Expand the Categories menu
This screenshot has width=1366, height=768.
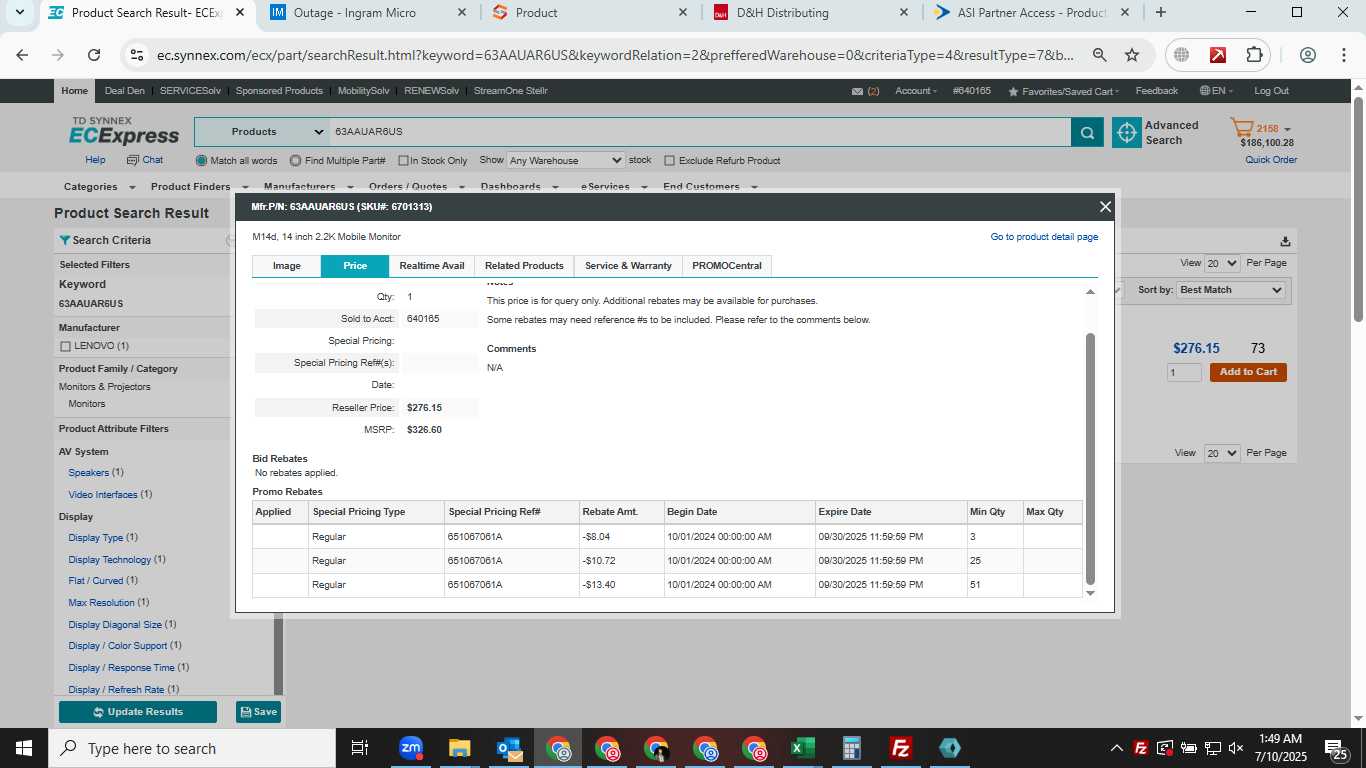(x=98, y=187)
